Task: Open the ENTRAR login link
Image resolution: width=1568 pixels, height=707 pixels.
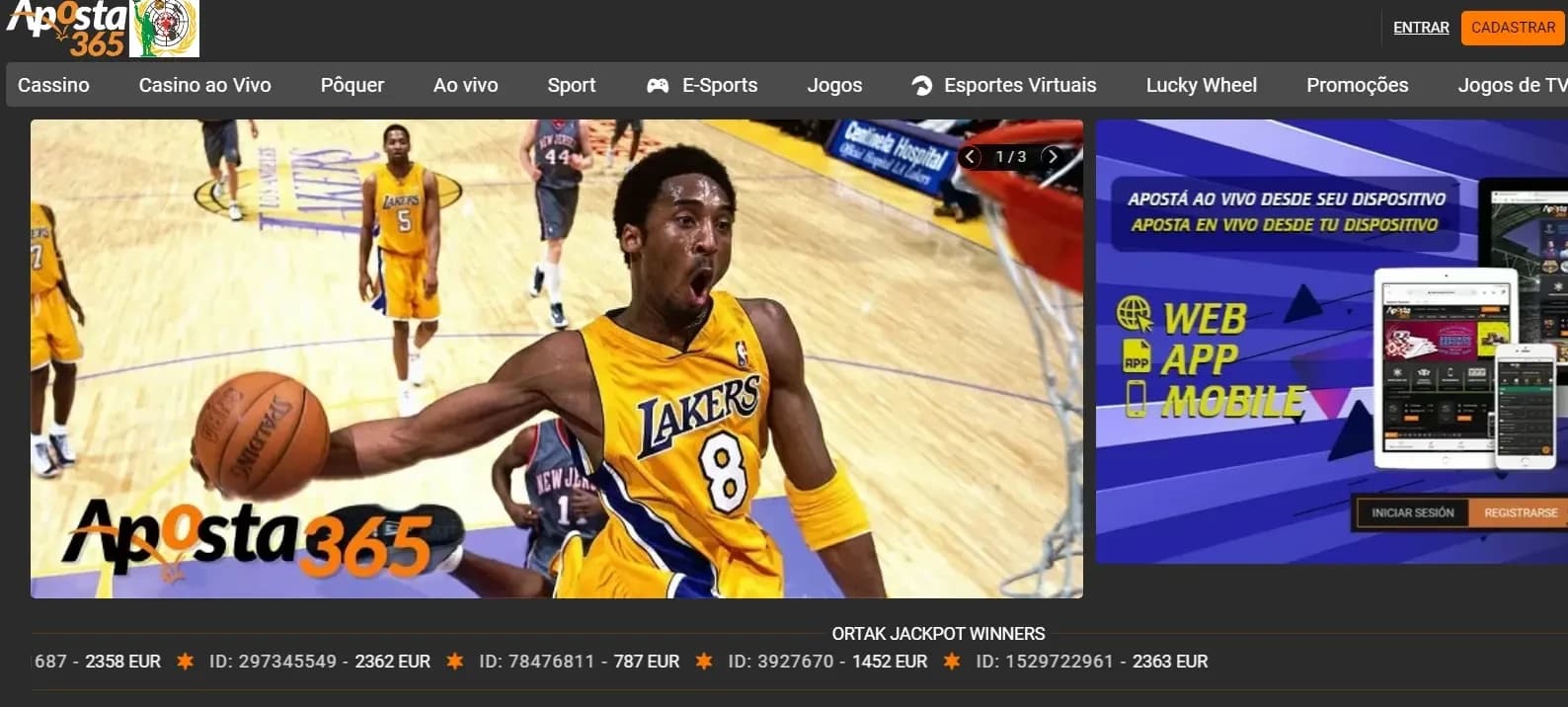Action: click(x=1421, y=28)
